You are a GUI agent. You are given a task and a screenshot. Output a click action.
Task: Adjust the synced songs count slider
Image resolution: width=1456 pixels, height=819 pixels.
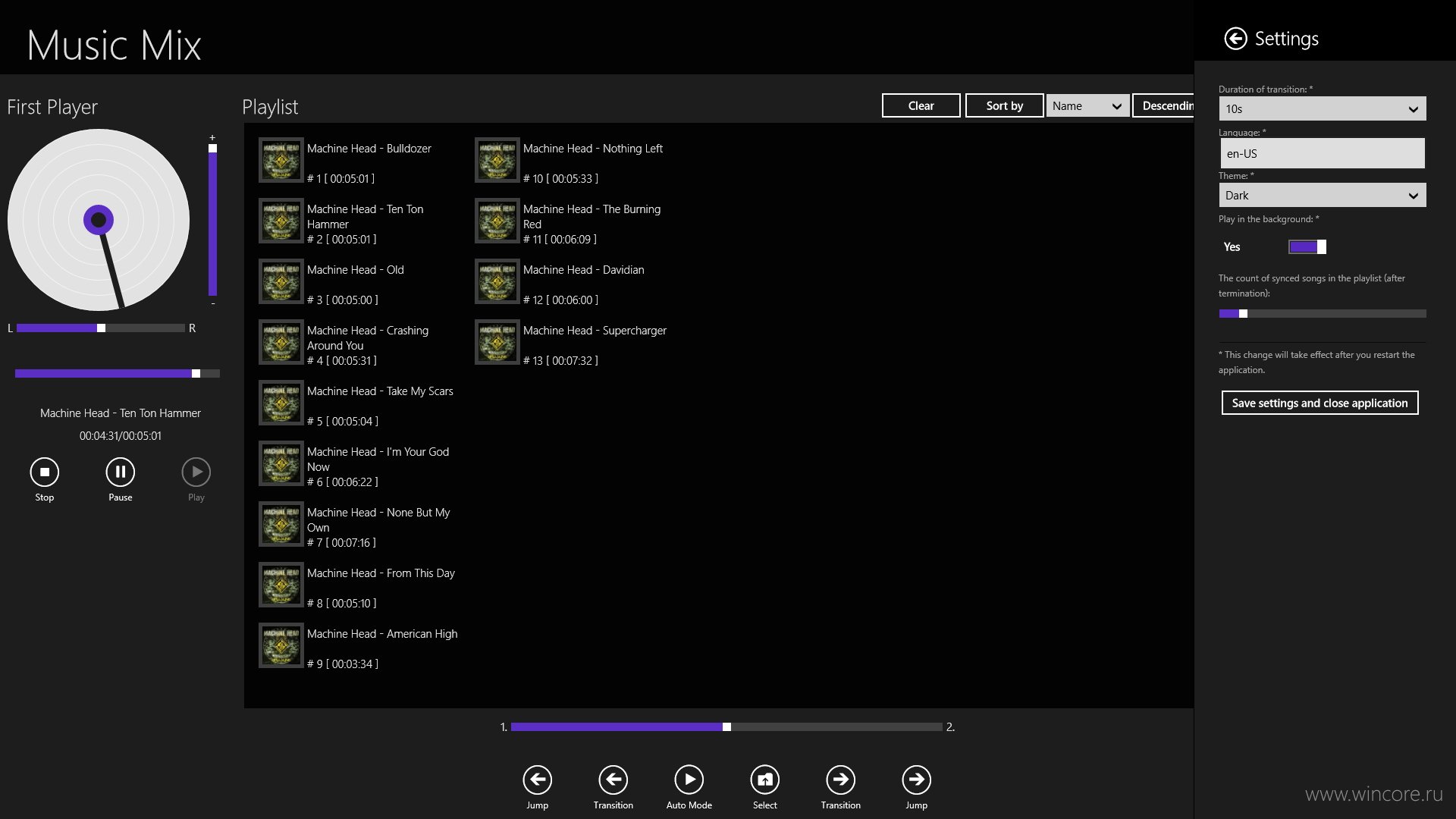click(1322, 313)
